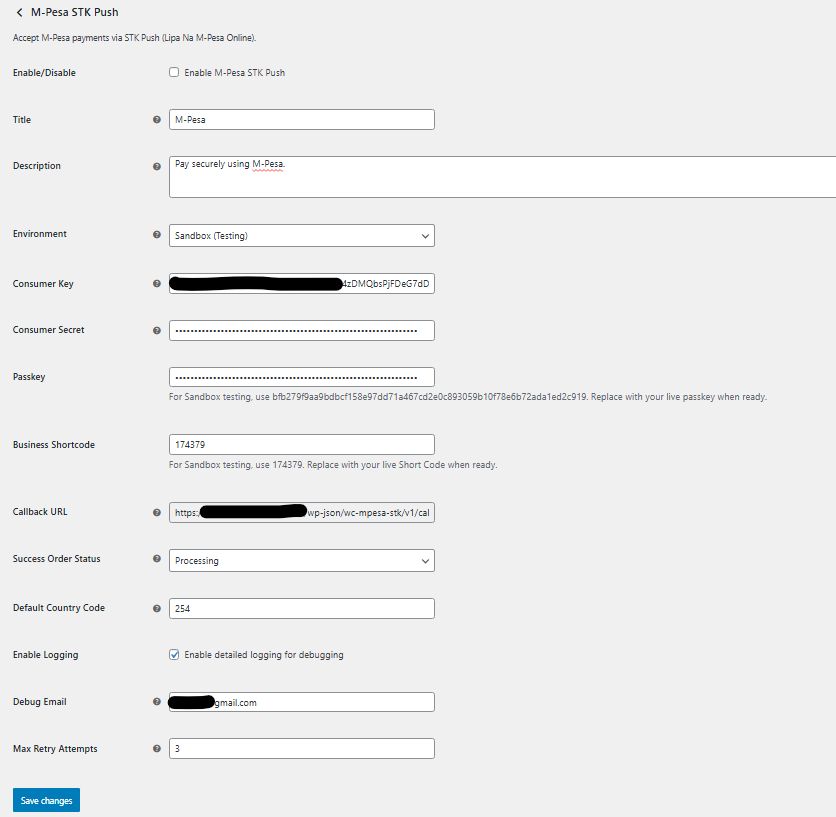Click the back arrow beside M-Pesa STK Push
836x817 pixels.
pyautogui.click(x=19, y=13)
